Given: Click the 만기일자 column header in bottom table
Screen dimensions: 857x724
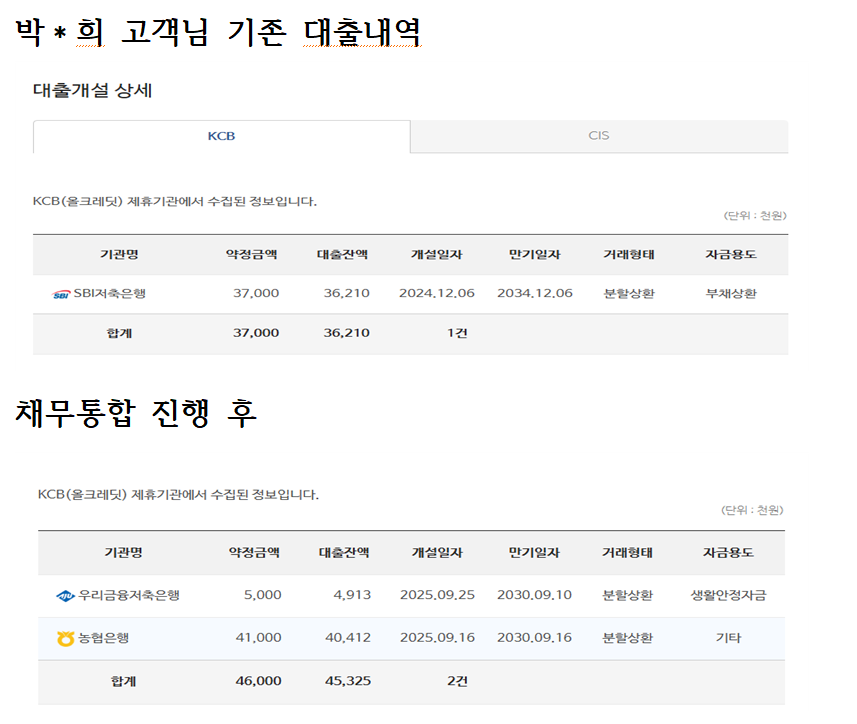Looking at the screenshot, I should click(x=533, y=553).
